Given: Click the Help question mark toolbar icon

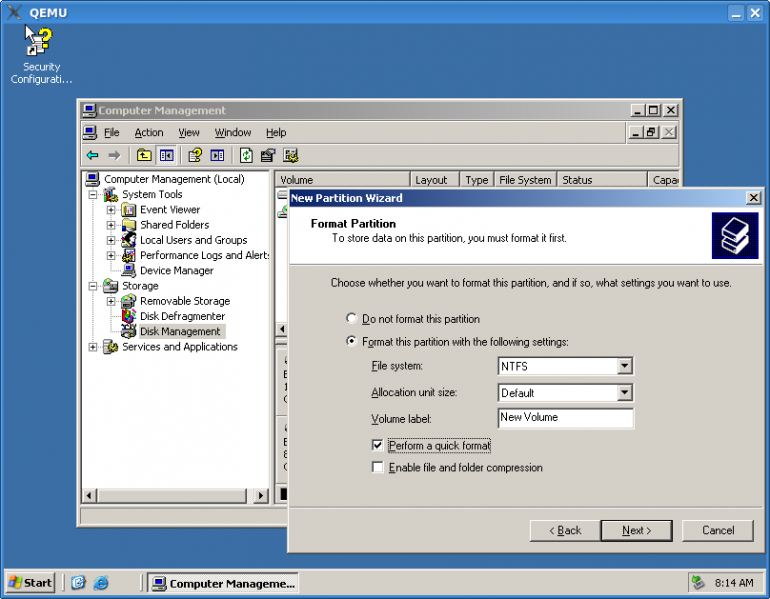Looking at the screenshot, I should pos(195,155).
